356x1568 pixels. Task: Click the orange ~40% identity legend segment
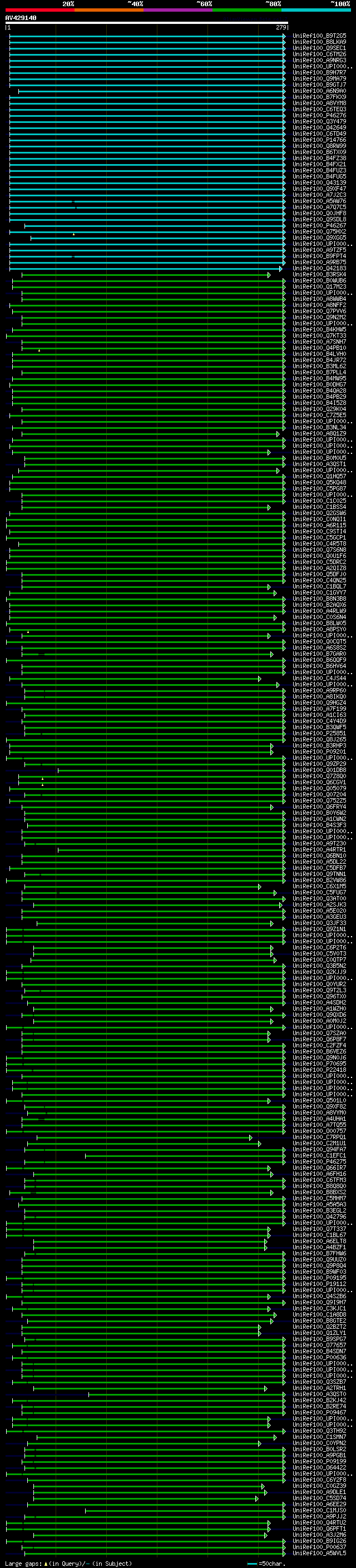pos(109,10)
